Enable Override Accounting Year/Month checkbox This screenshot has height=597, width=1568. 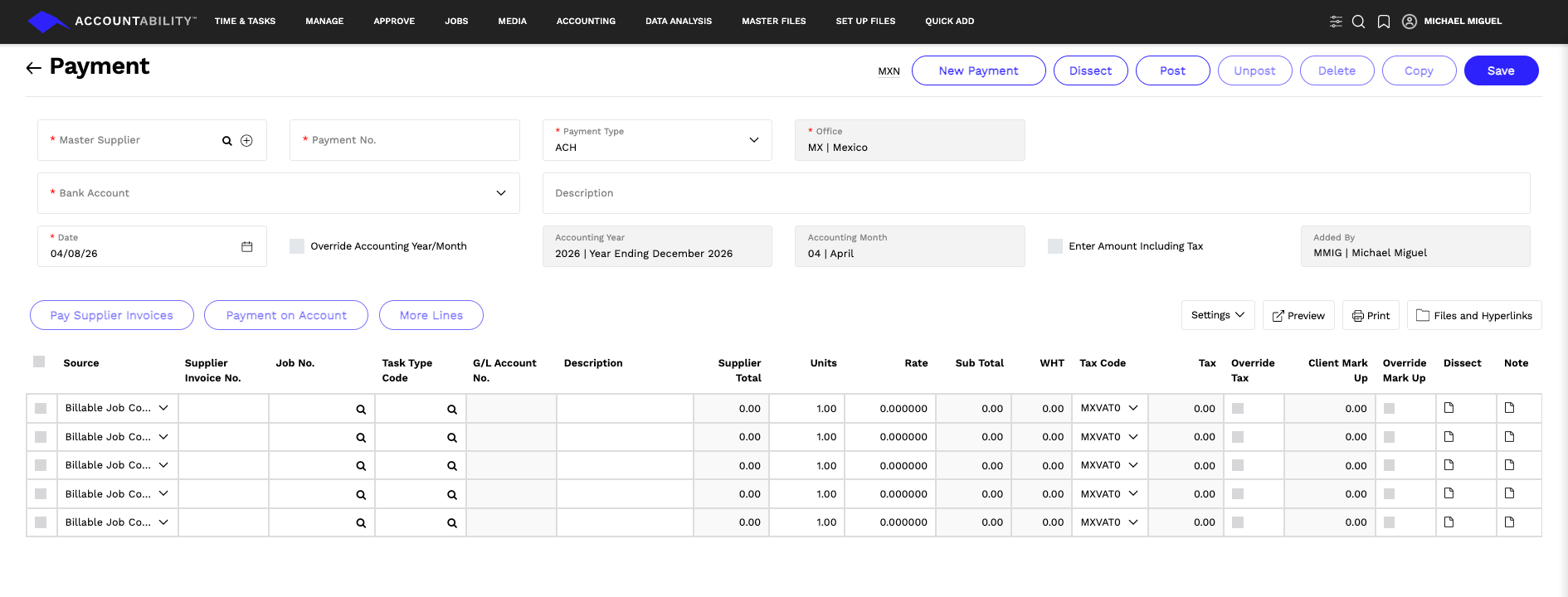297,246
